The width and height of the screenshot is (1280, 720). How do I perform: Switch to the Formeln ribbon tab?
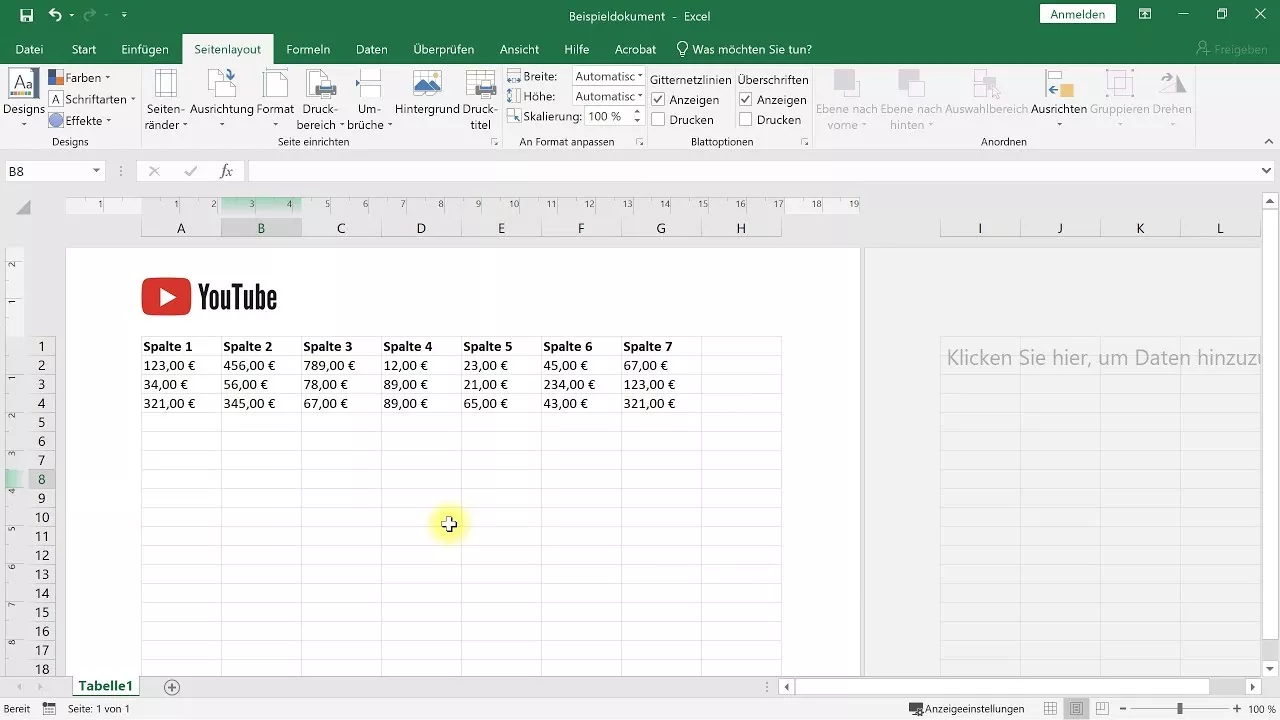[x=308, y=48]
